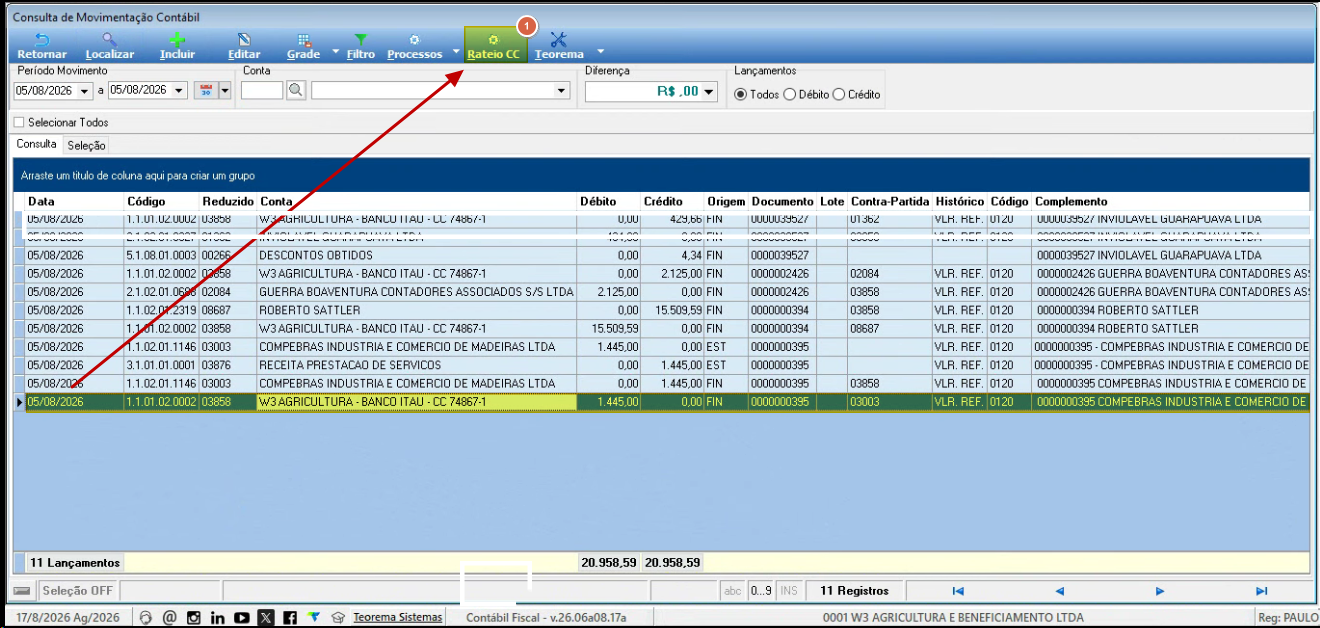Click the Instagram icon in status bar
The width and height of the screenshot is (1320, 628).
[194, 618]
